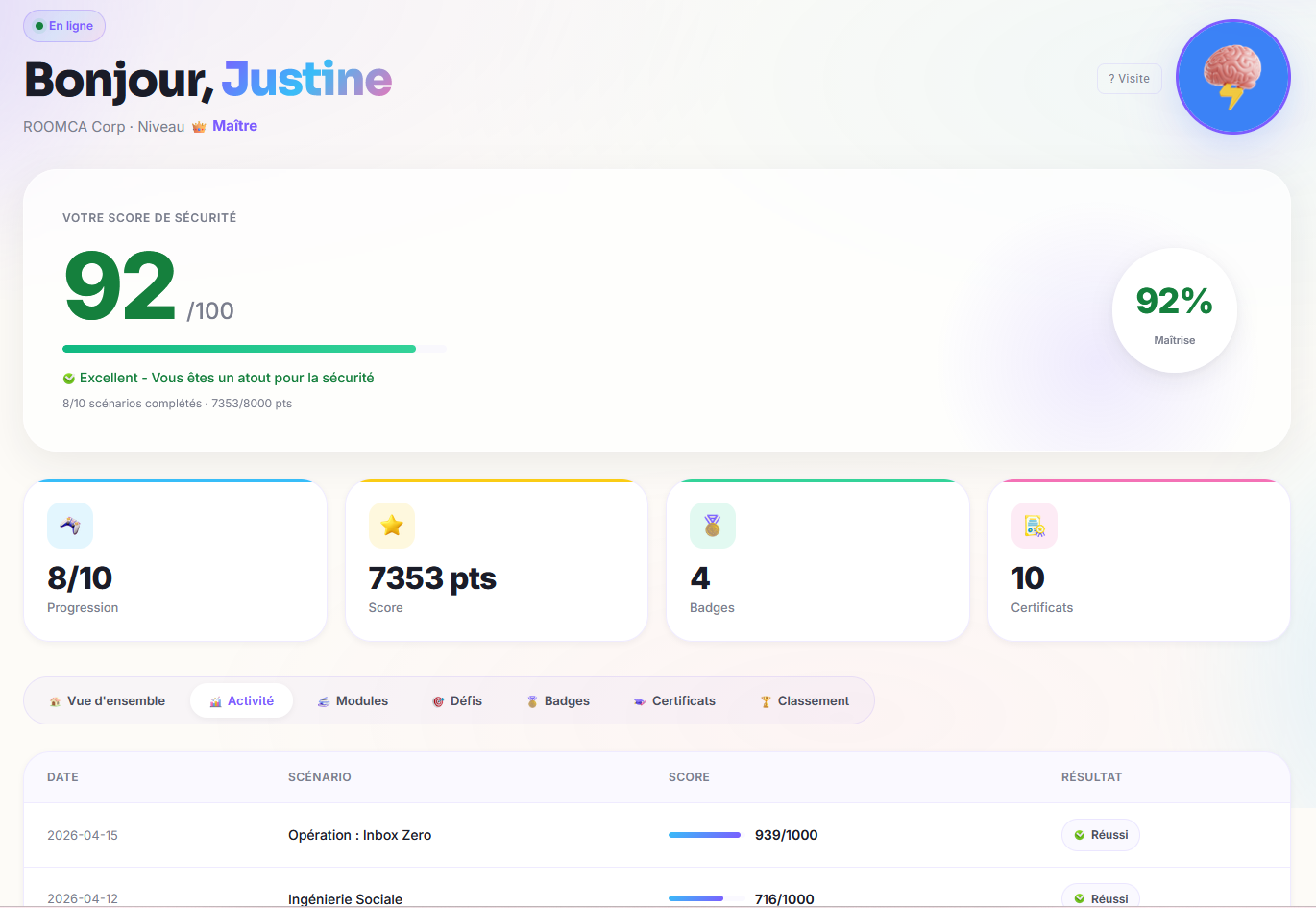Click the crown icon beside Maître
The width and height of the screenshot is (1316, 908).
[199, 127]
